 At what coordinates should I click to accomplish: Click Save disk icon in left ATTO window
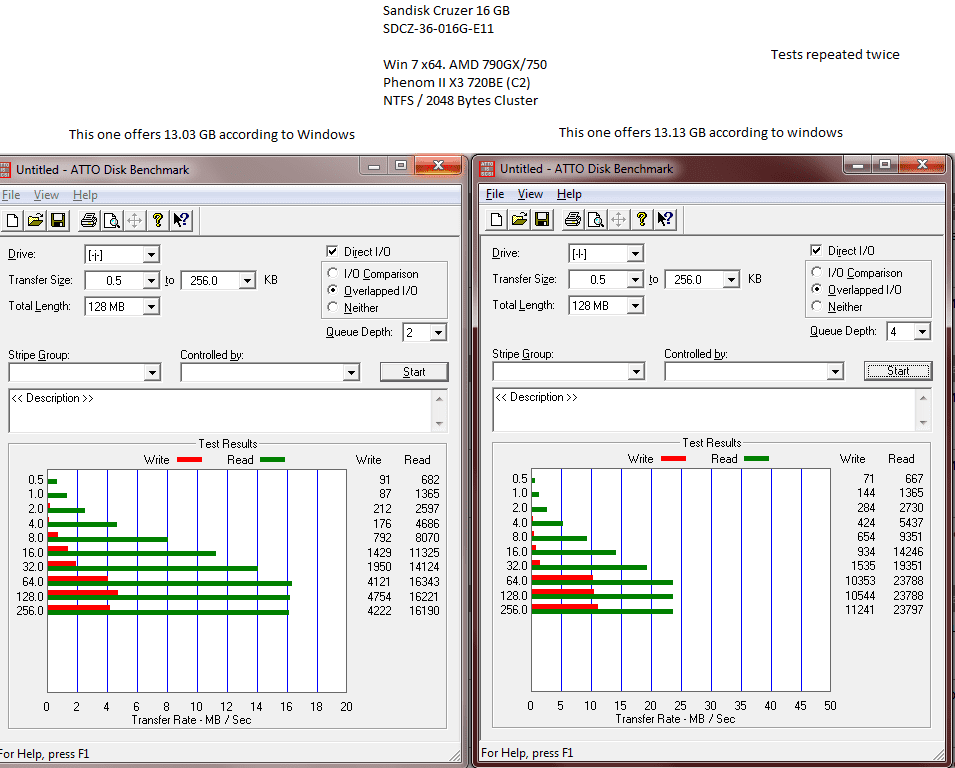(x=58, y=220)
